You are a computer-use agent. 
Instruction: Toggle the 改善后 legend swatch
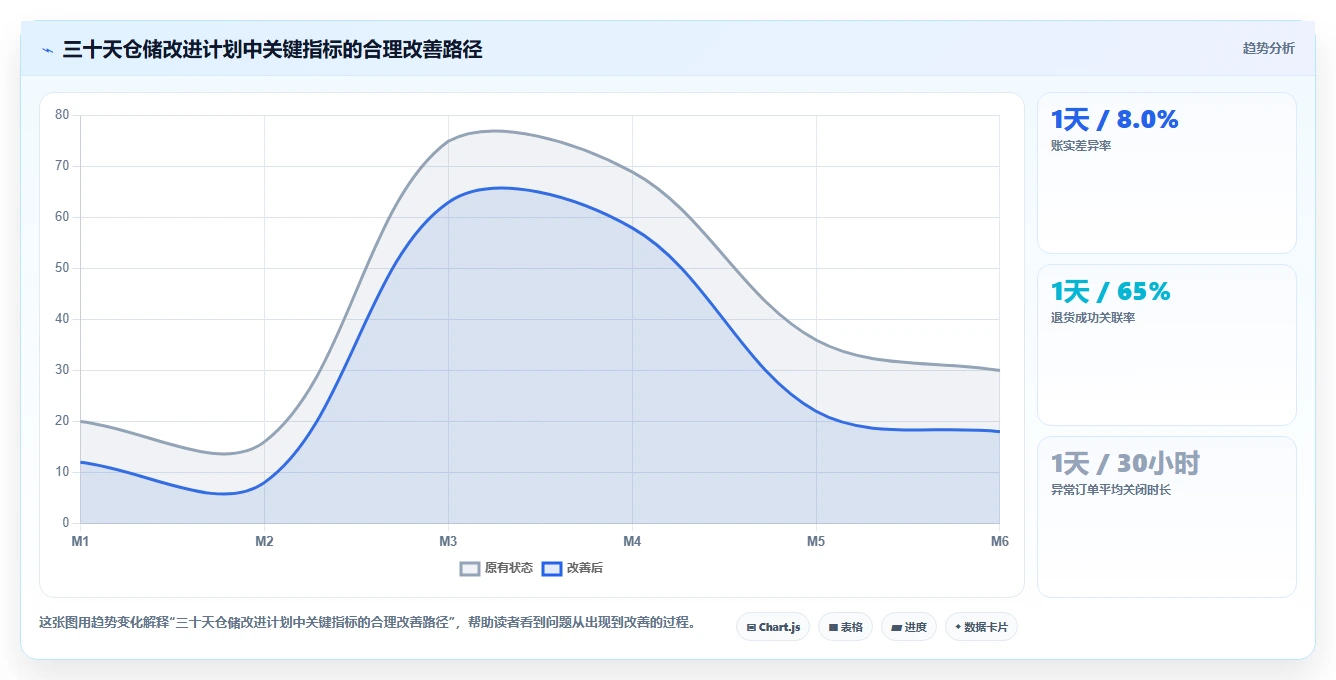(x=552, y=568)
